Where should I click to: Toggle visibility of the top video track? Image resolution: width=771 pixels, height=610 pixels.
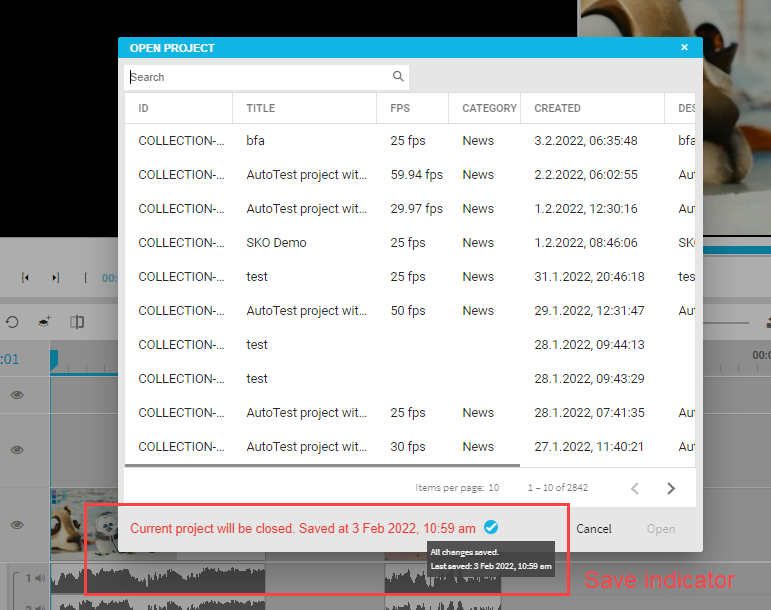click(17, 396)
